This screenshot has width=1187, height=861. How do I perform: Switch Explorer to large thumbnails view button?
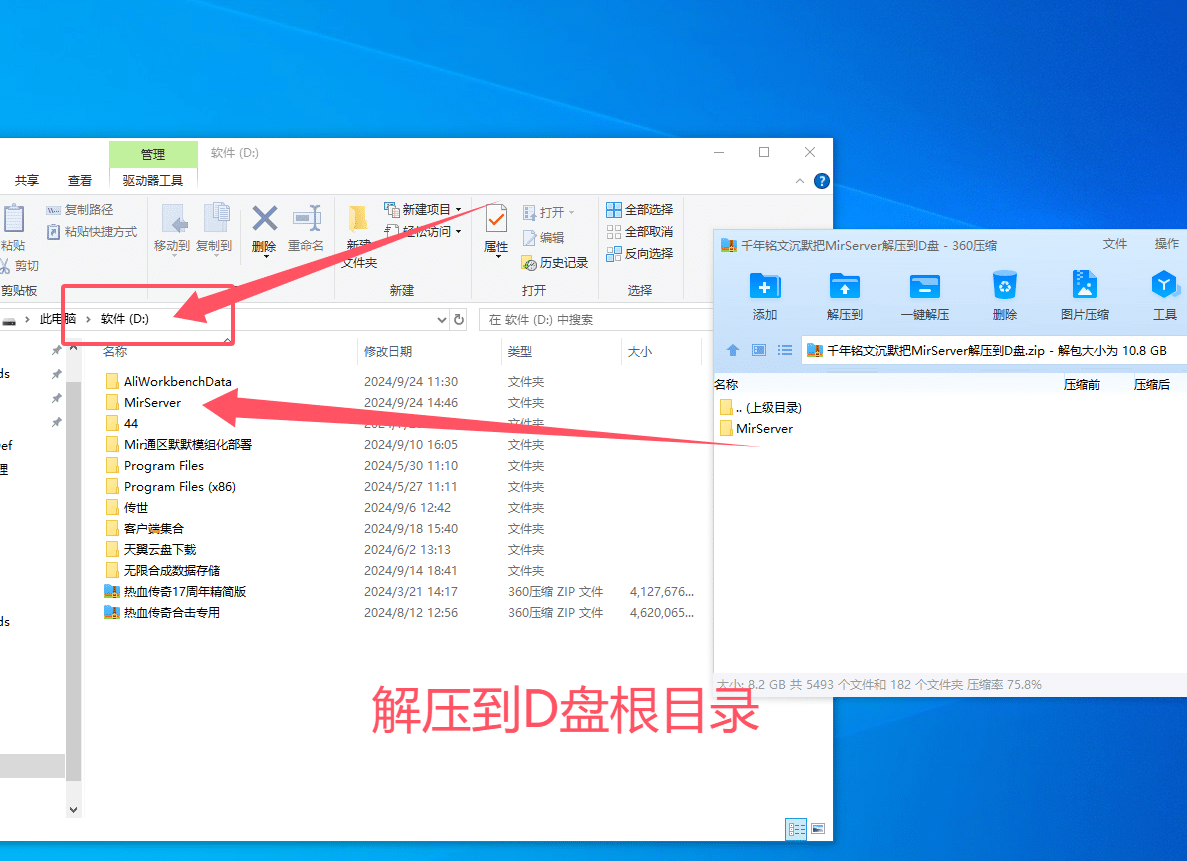click(818, 829)
